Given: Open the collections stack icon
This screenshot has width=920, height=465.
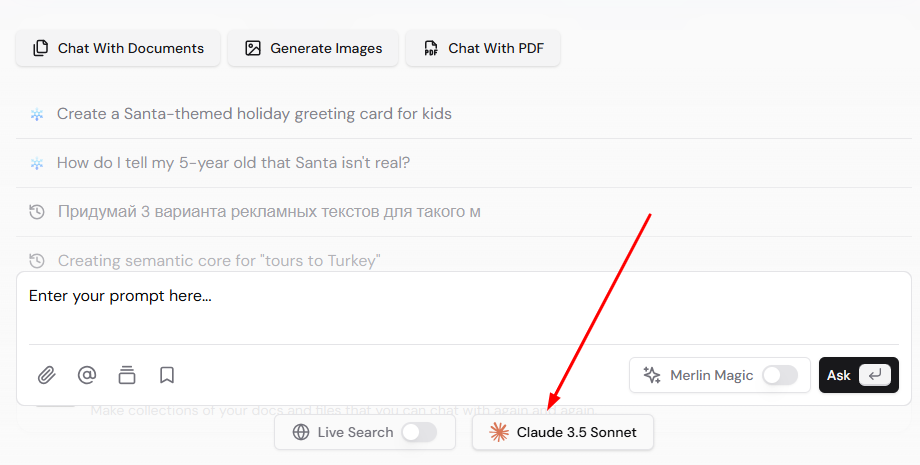Looking at the screenshot, I should pos(127,375).
